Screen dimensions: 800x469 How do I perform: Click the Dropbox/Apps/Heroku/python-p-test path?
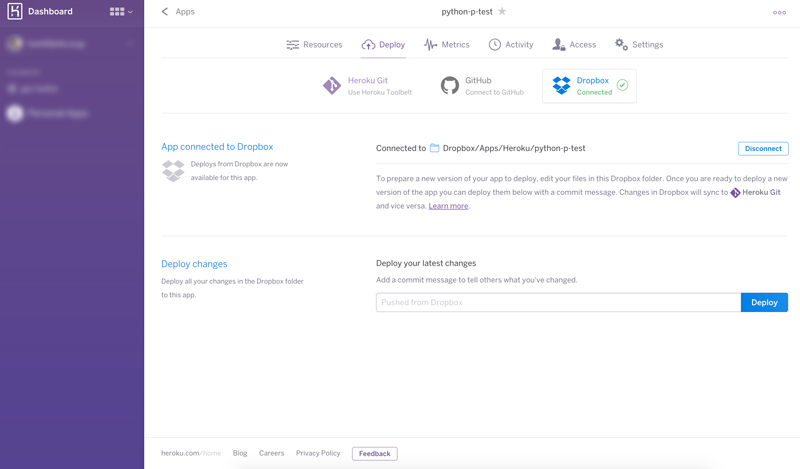[x=514, y=149]
